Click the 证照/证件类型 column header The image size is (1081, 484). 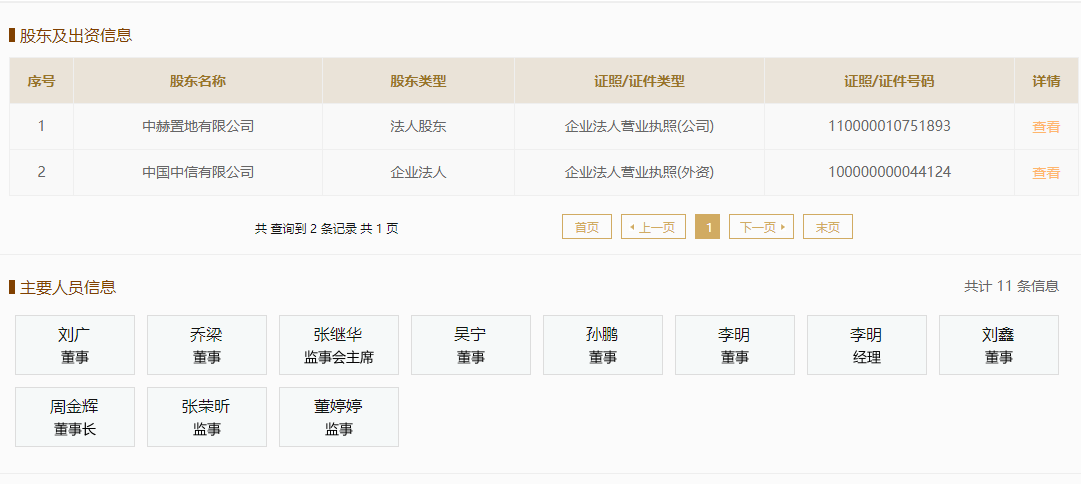click(x=639, y=81)
